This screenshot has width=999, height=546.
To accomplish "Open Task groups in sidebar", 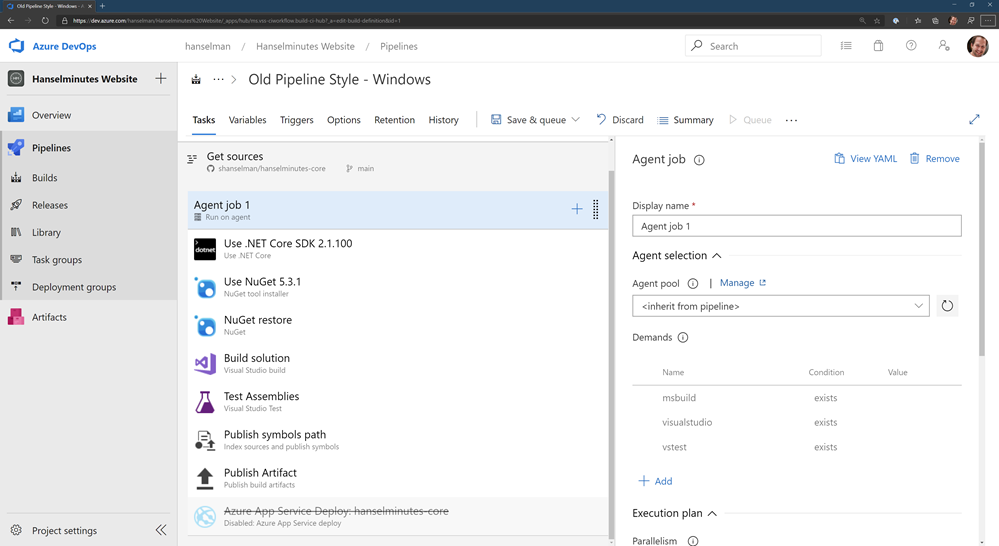I will 89,260.
